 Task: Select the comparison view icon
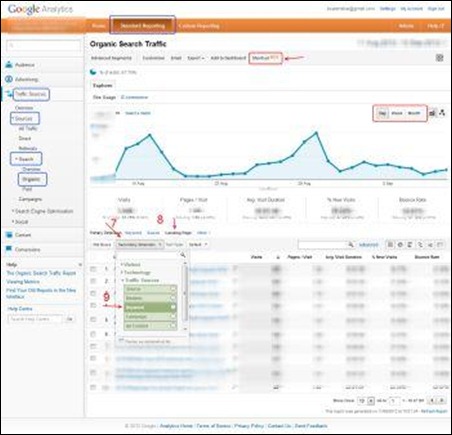point(420,245)
